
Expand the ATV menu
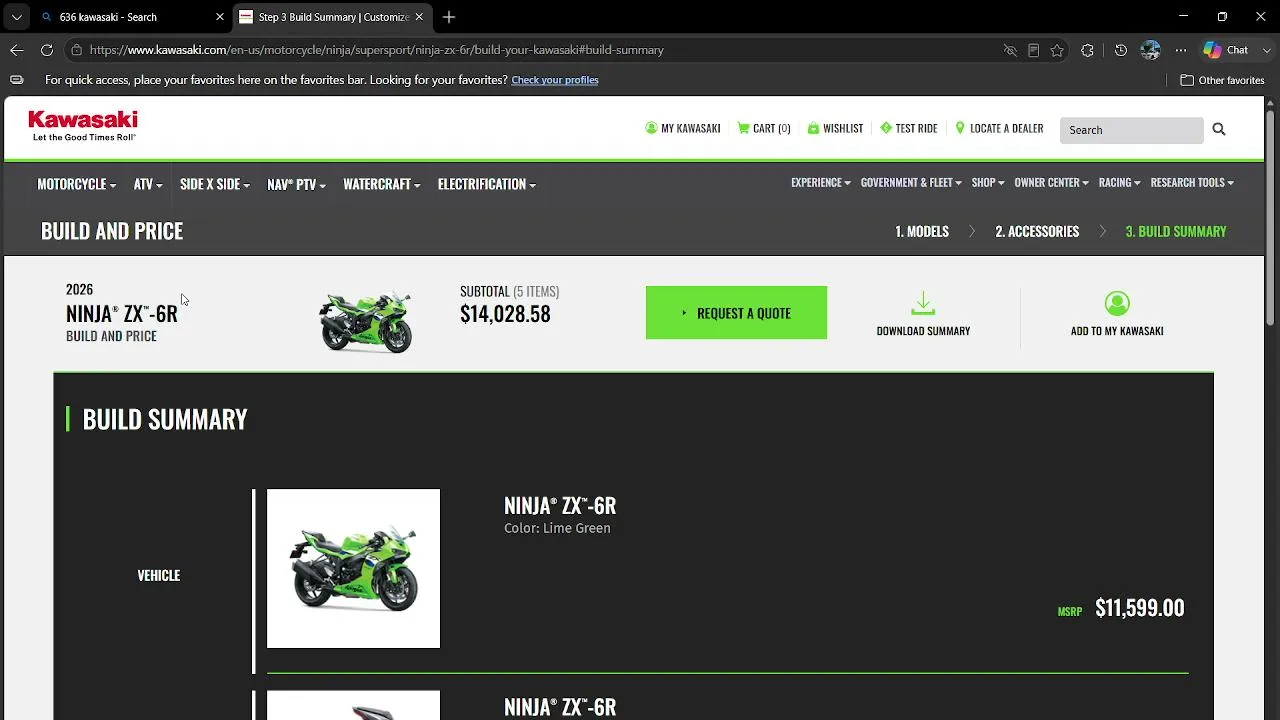click(x=148, y=184)
